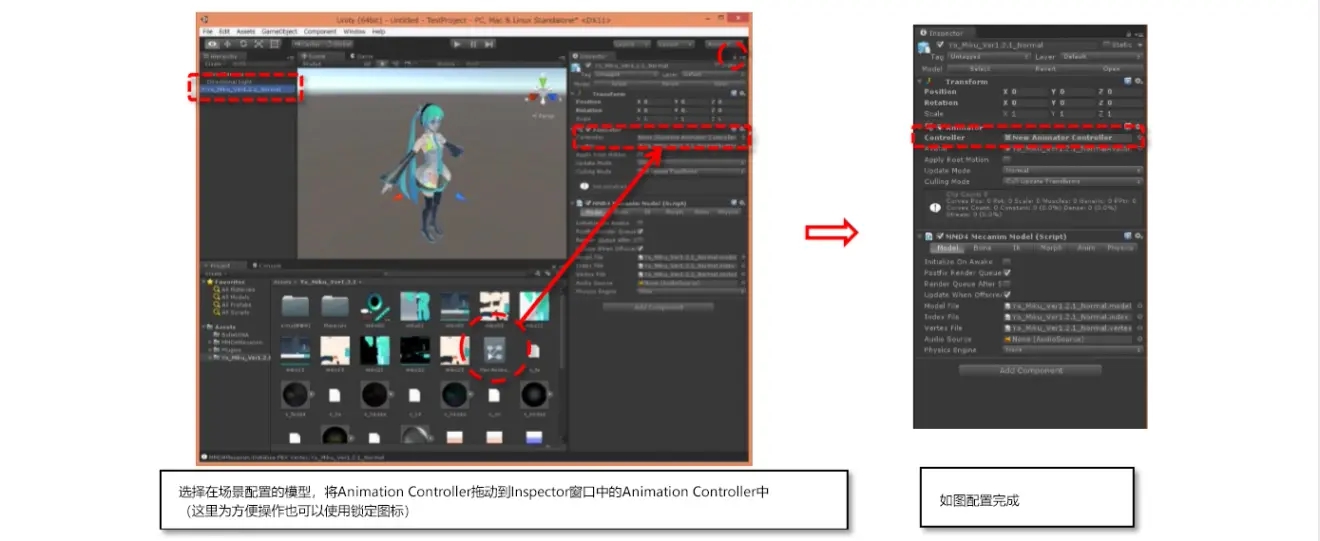Toggle Update When Offscreen in standalone Inspector
Screen dimensions: 1320x541
1006,294
